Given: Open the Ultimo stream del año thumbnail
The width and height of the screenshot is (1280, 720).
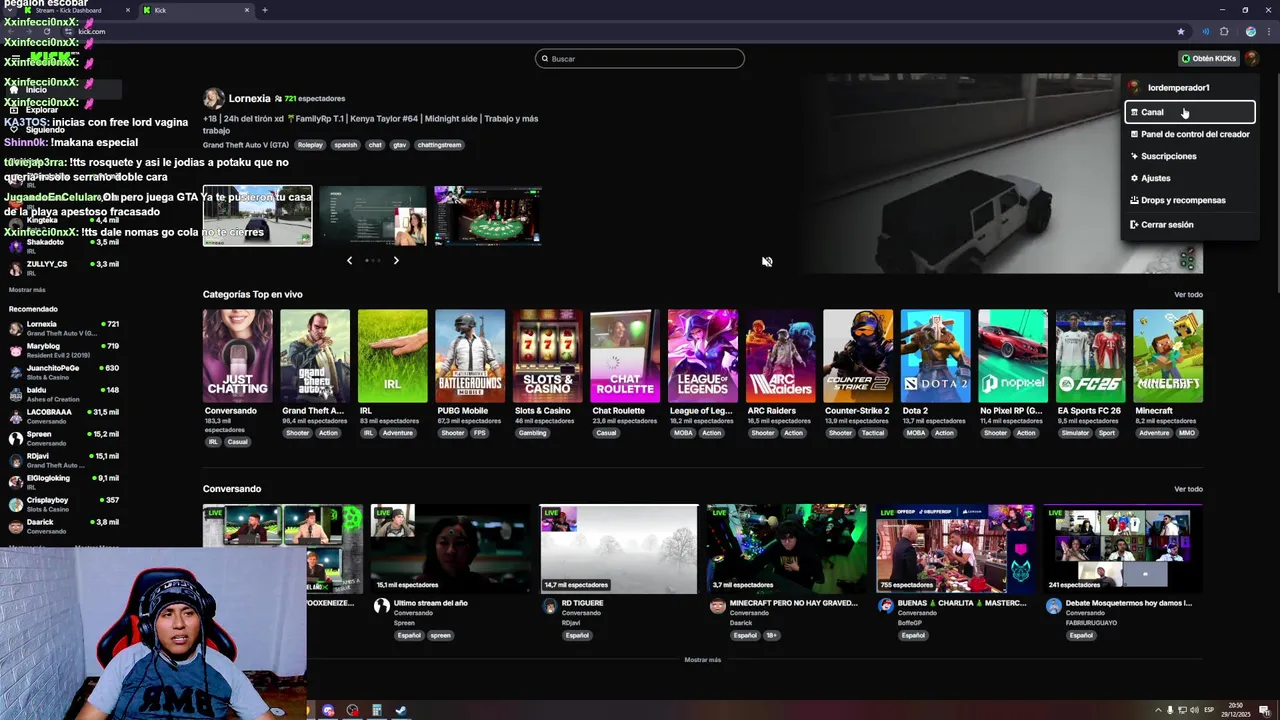Looking at the screenshot, I should pos(450,549).
